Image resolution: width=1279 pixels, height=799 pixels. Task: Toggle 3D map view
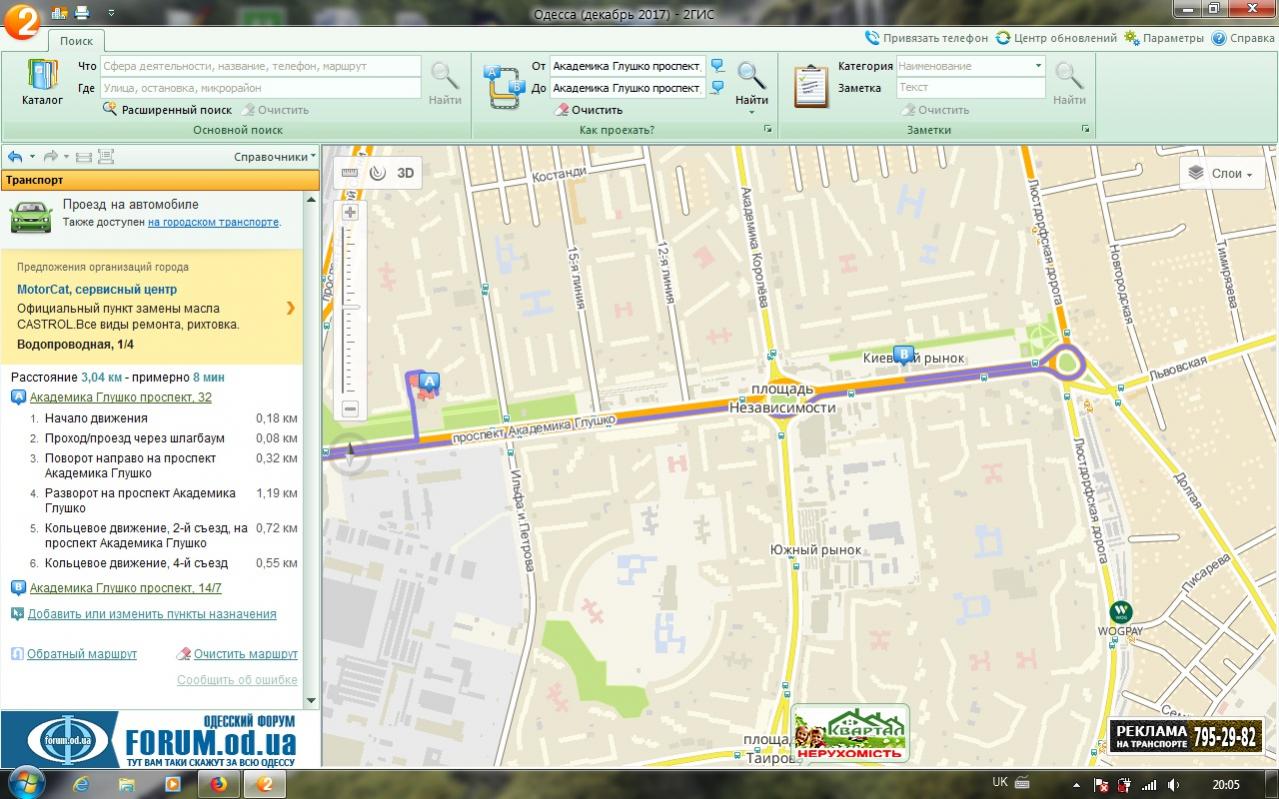click(x=405, y=172)
